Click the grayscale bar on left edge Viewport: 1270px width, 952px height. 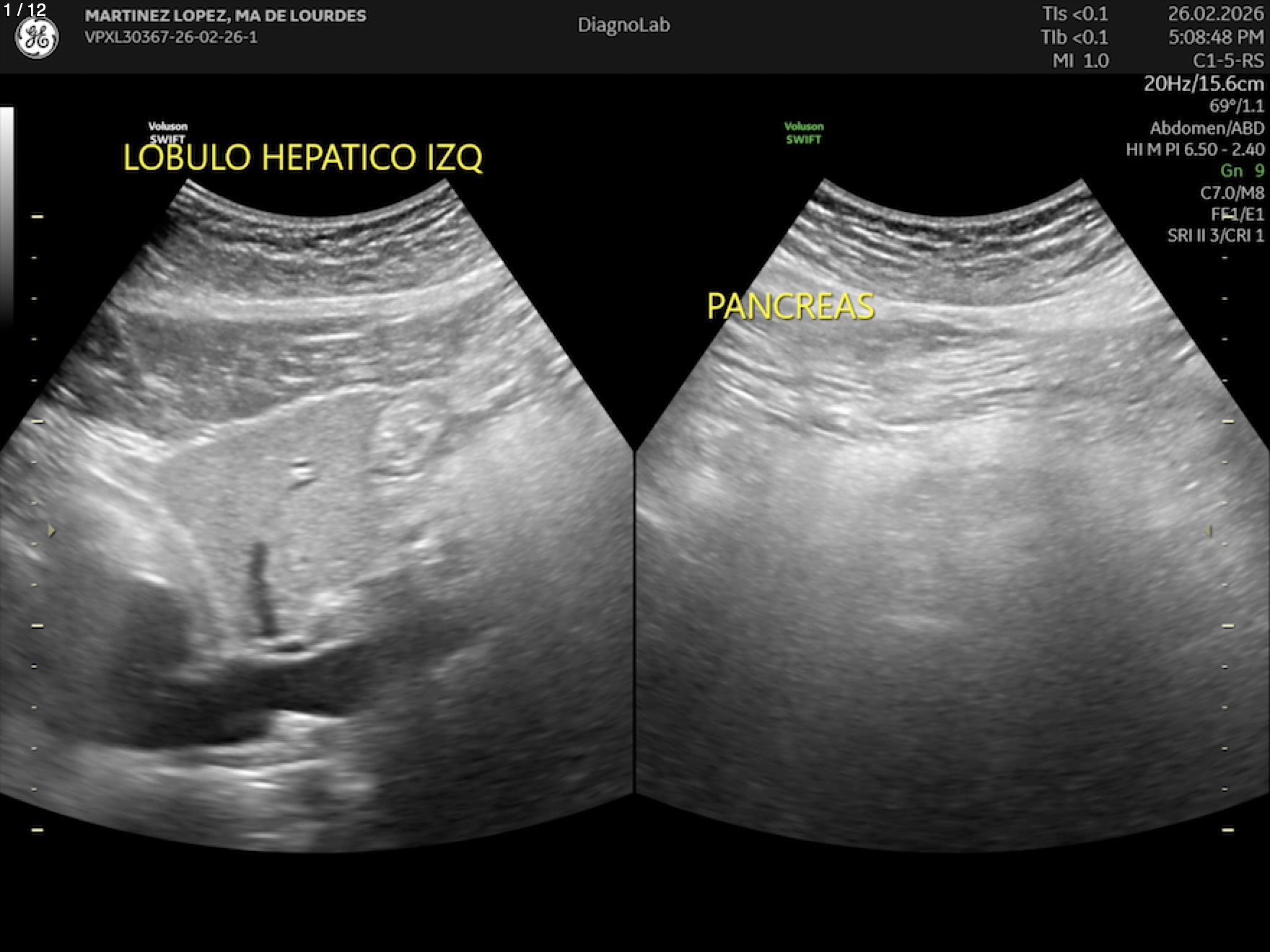point(6,216)
